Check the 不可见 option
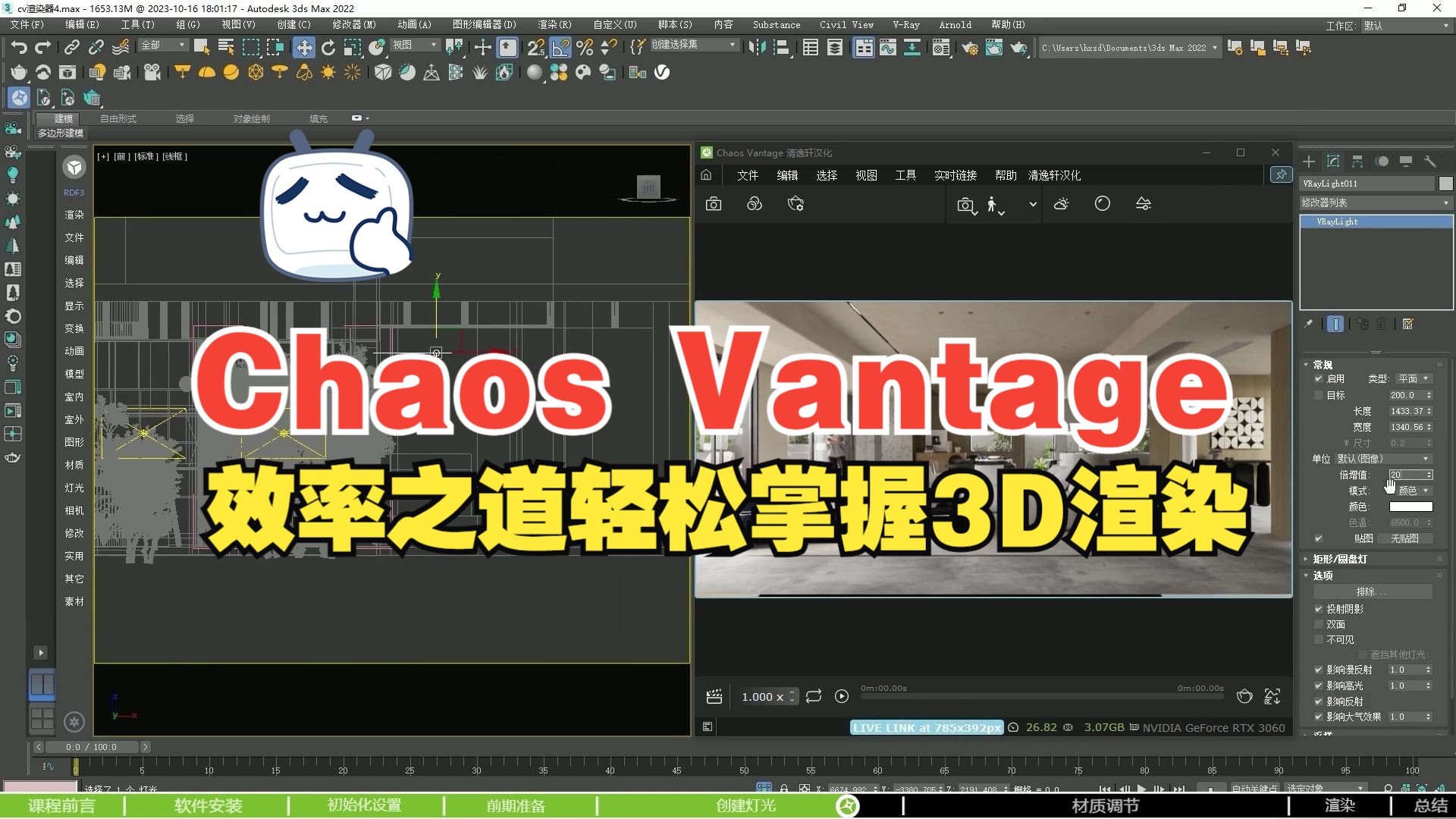This screenshot has width=1456, height=819. 1319,639
